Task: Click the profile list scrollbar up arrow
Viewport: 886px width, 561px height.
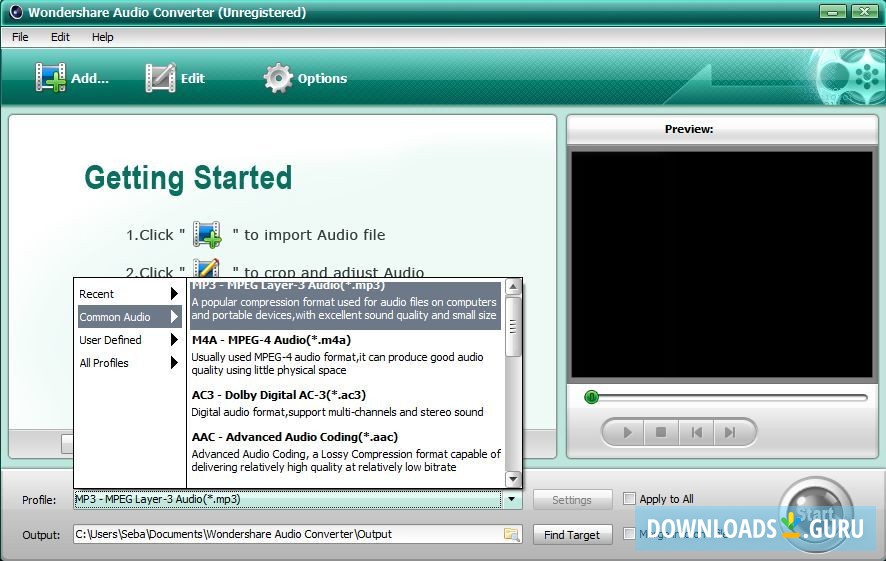Action: click(x=513, y=287)
